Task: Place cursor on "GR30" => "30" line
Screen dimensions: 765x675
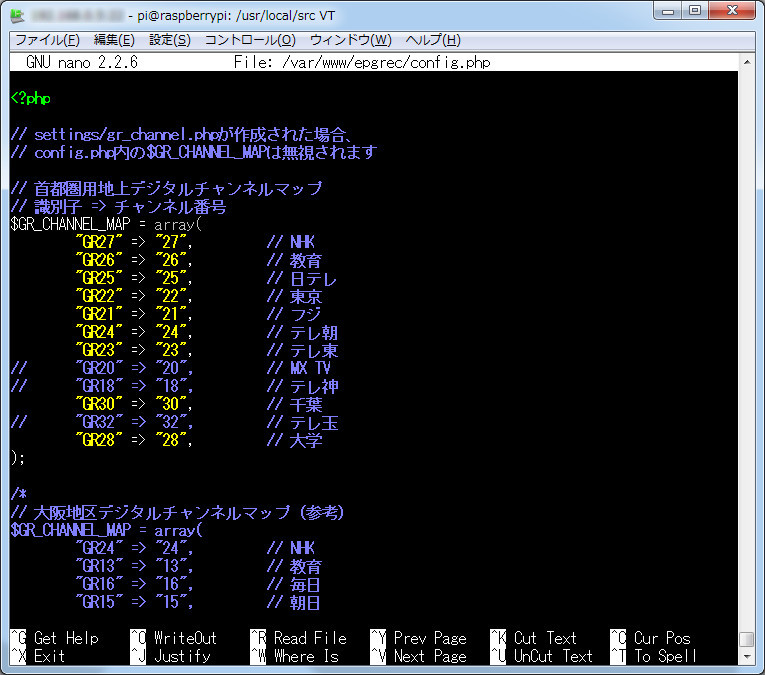Action: pos(134,404)
